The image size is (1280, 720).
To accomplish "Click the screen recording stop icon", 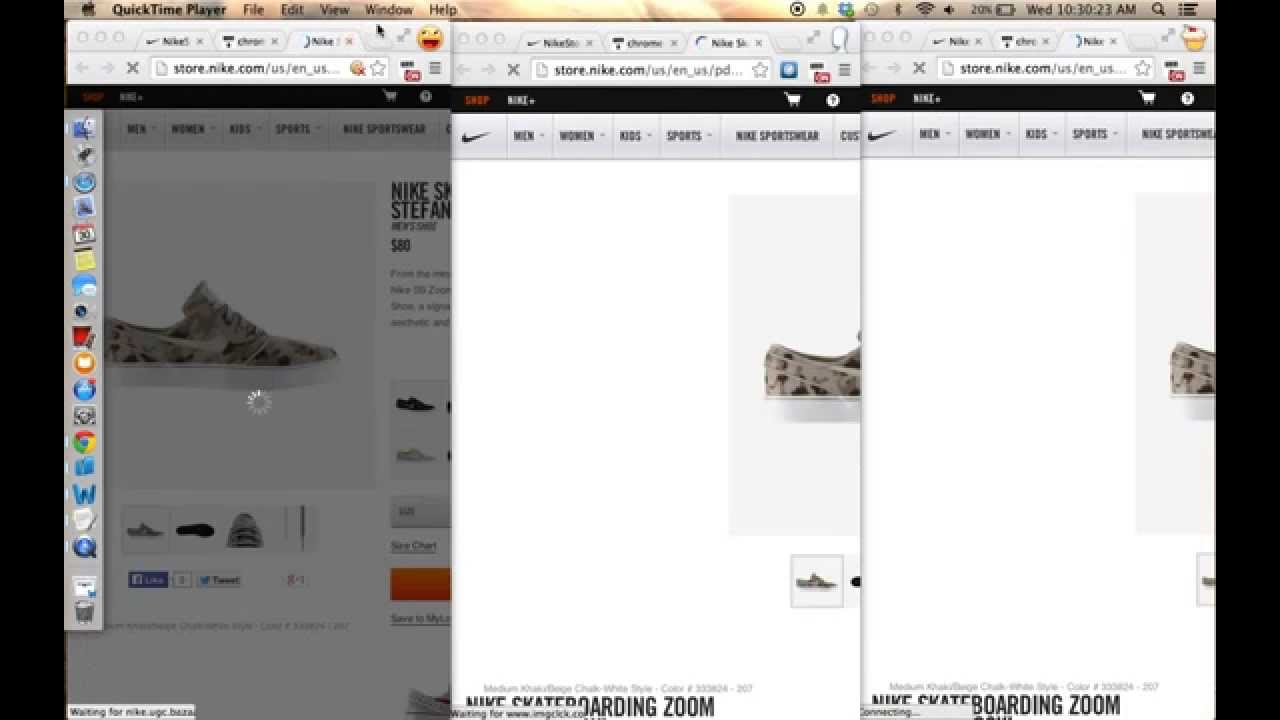I will (797, 9).
